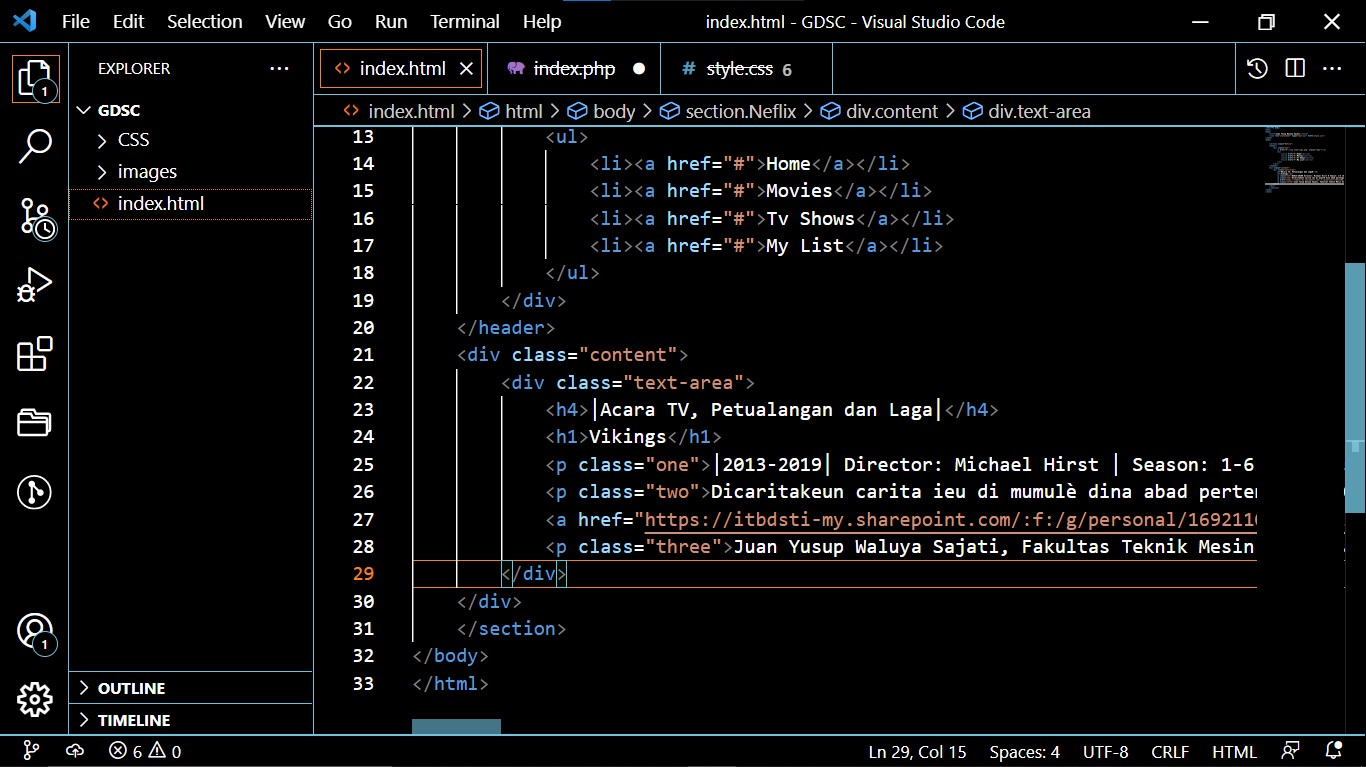Switch to the index.php tab
This screenshot has height=767, width=1366.
coord(574,69)
